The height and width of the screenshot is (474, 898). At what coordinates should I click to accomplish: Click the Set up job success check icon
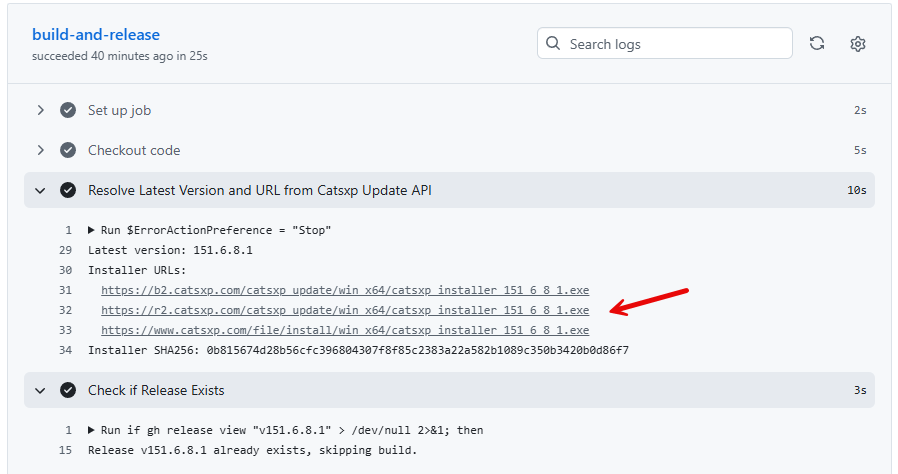[x=68, y=110]
